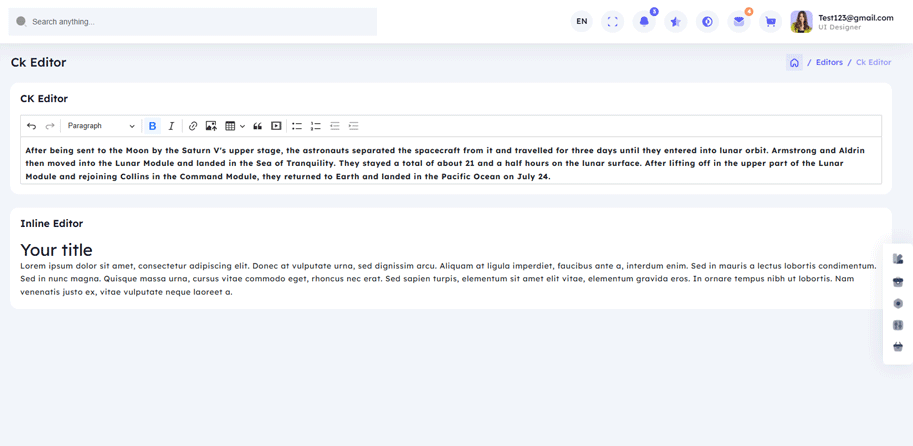The width and height of the screenshot is (913, 446).
Task: Open the notifications bell
Action: tap(644, 21)
